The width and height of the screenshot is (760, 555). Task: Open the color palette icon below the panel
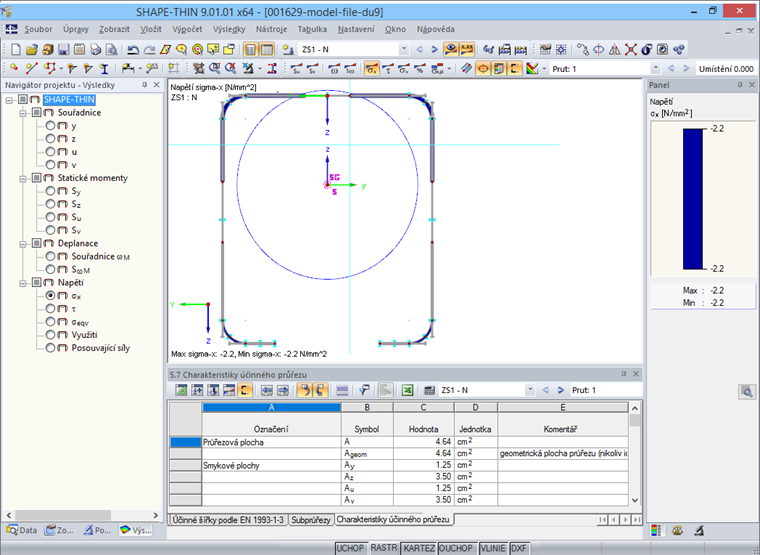[x=656, y=529]
